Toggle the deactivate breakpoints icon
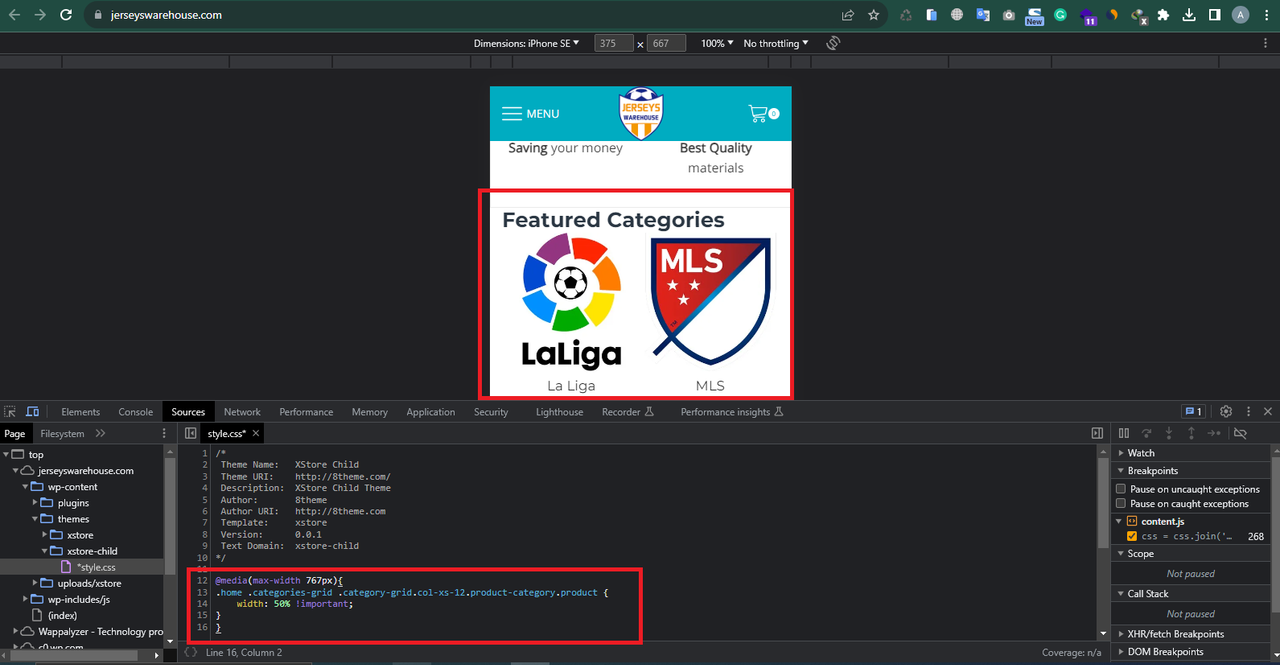This screenshot has width=1280, height=665. pyautogui.click(x=1240, y=433)
